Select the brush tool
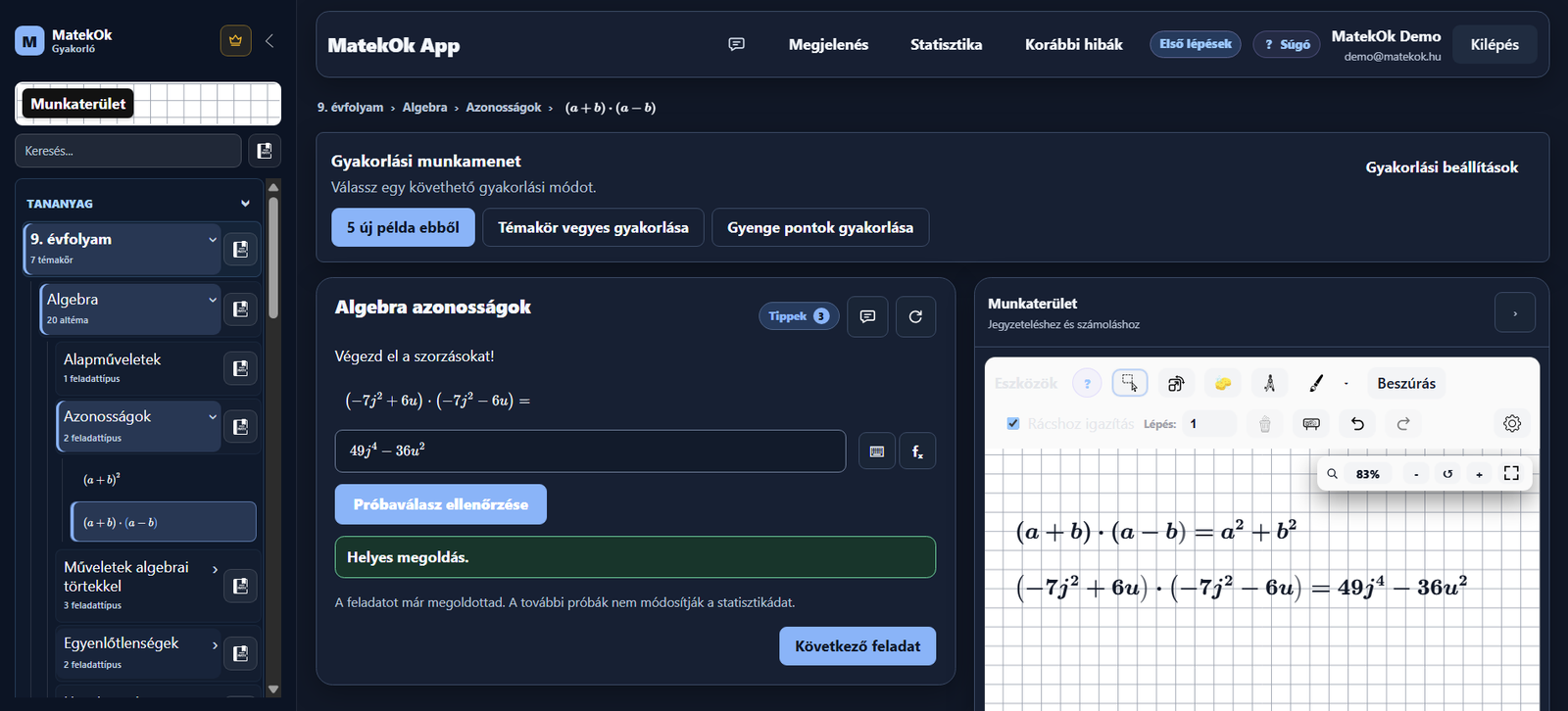Screen dimensions: 1568x711 click(x=1316, y=383)
